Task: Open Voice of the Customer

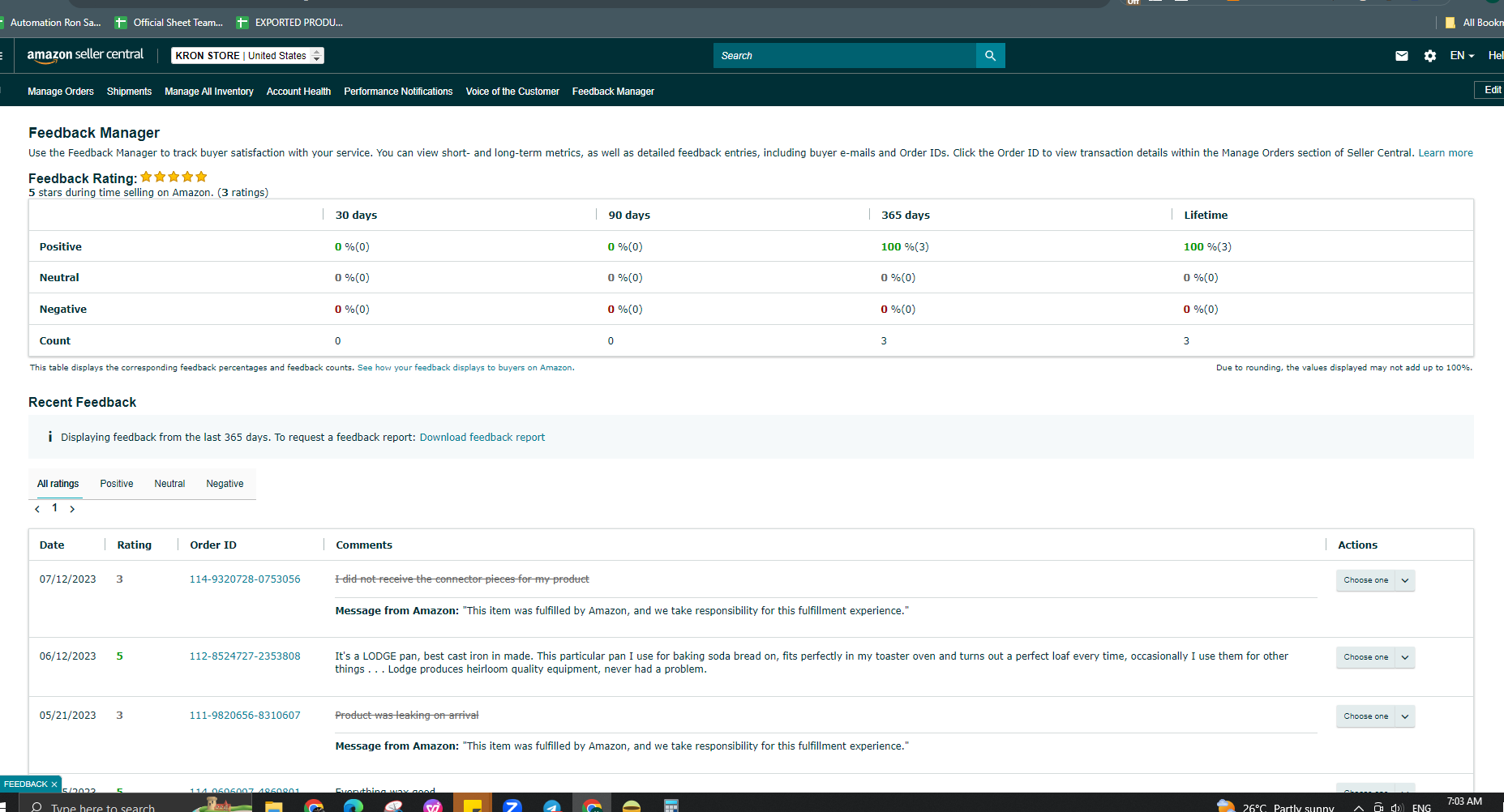Action: tap(512, 92)
